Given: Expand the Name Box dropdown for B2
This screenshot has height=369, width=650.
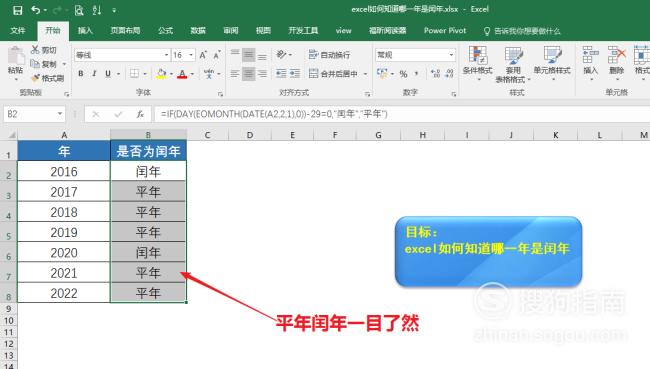Looking at the screenshot, I should [60, 114].
